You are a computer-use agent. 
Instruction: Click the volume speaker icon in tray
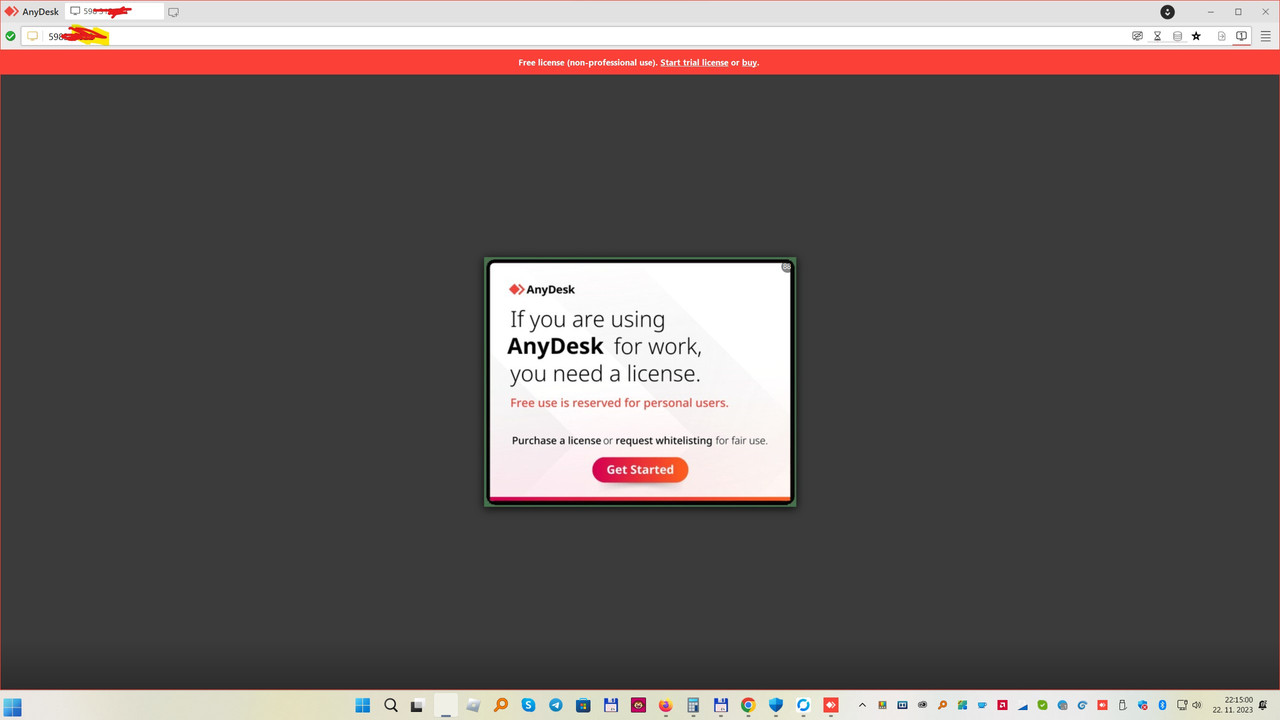pos(1197,705)
